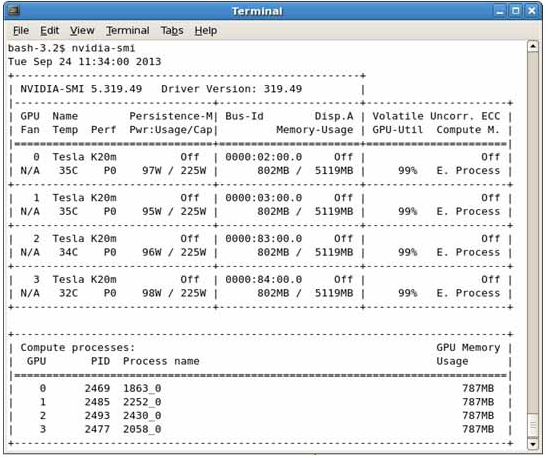Click the Volatile Uncorr. ECC header
Viewport: 548px width, 458px height.
[436, 116]
